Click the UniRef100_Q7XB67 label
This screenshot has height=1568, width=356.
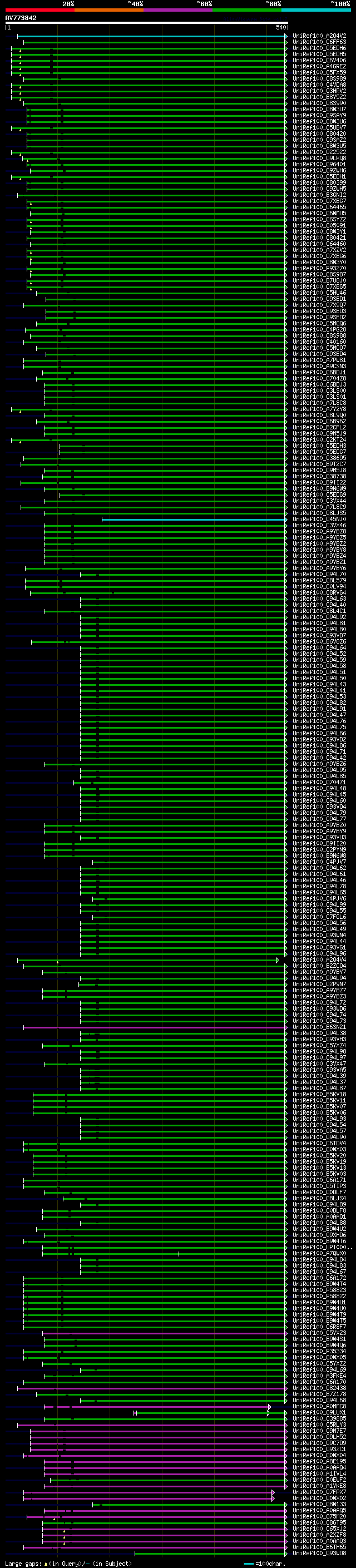tap(319, 201)
